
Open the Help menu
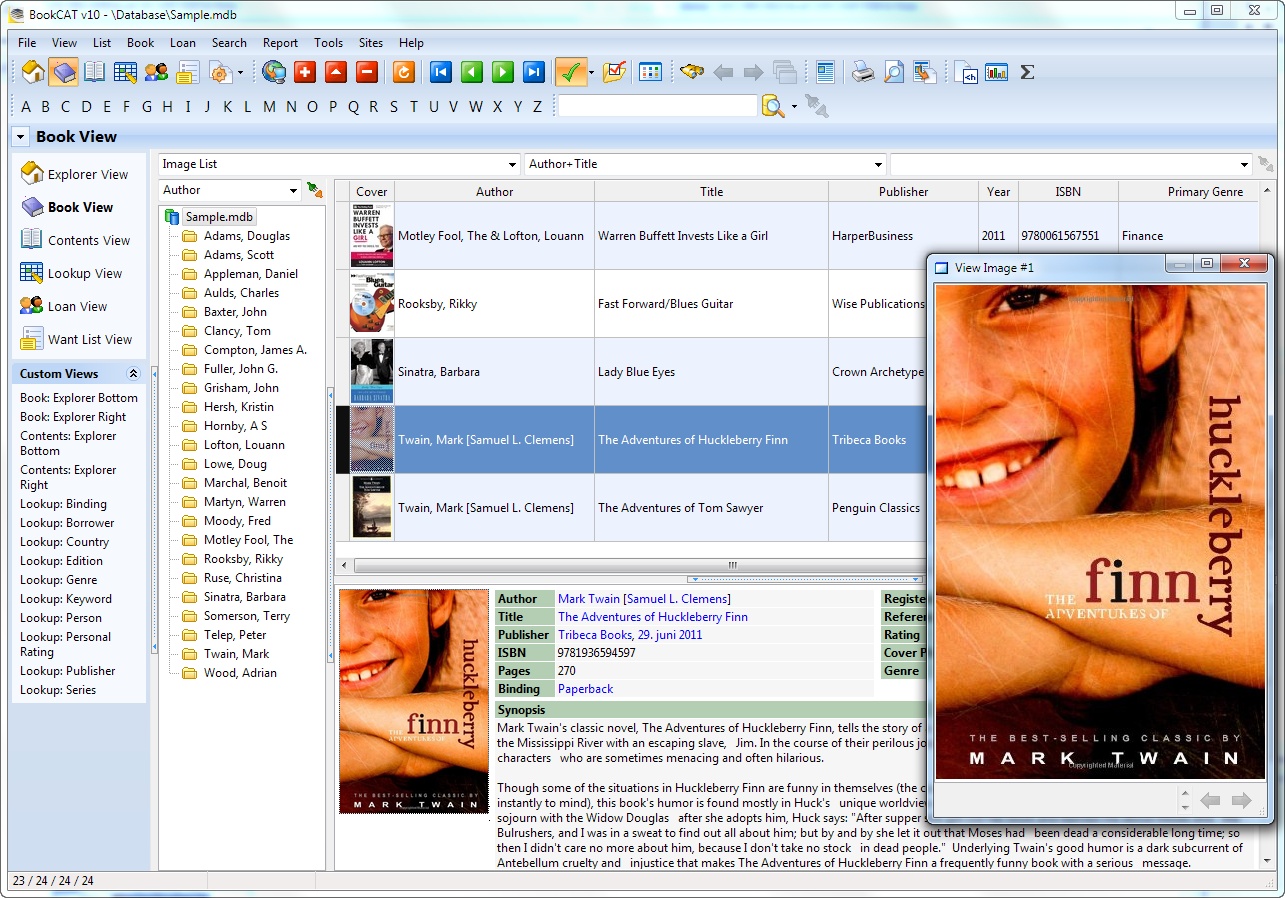(411, 43)
